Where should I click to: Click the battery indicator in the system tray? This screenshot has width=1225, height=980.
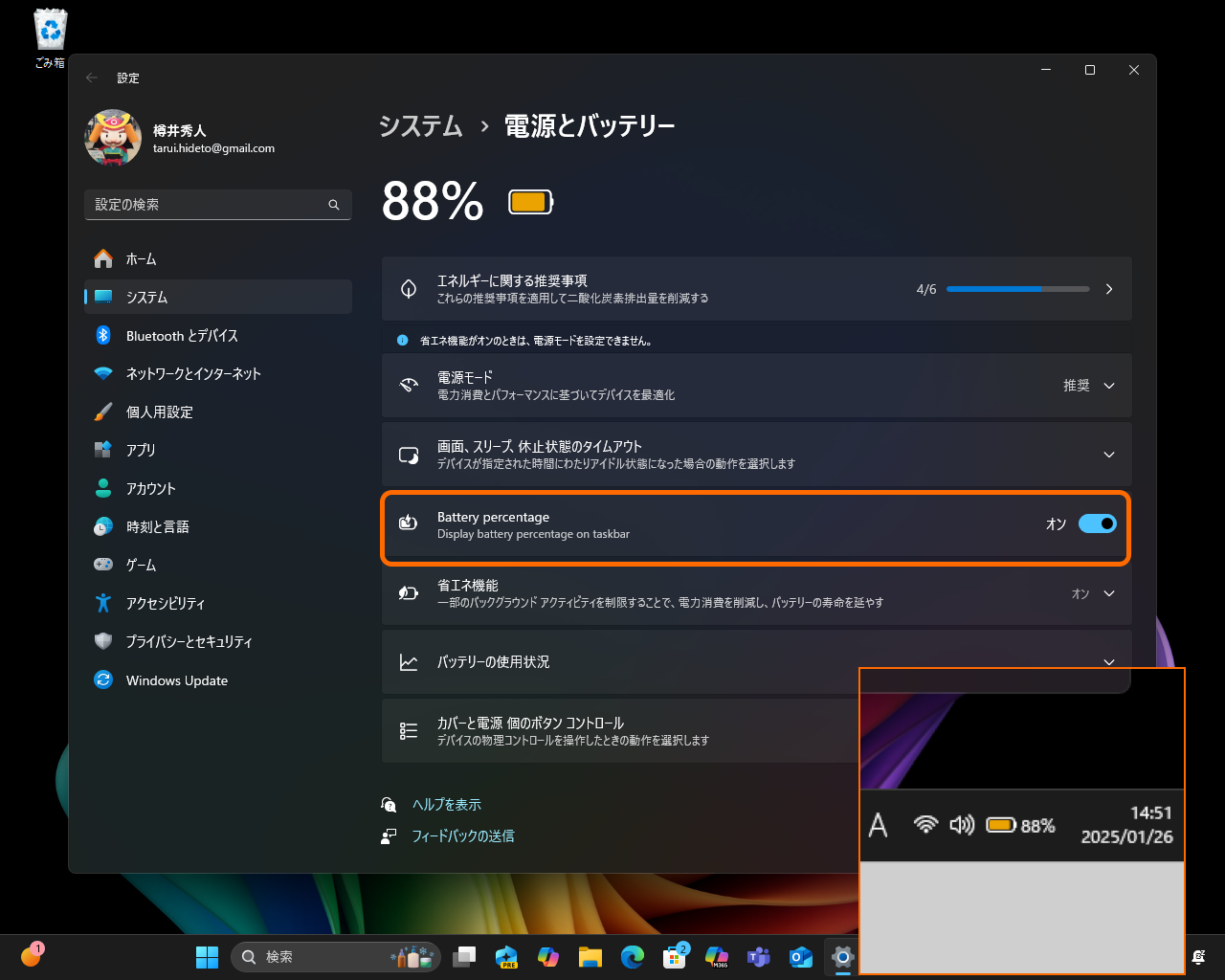coord(1001,825)
